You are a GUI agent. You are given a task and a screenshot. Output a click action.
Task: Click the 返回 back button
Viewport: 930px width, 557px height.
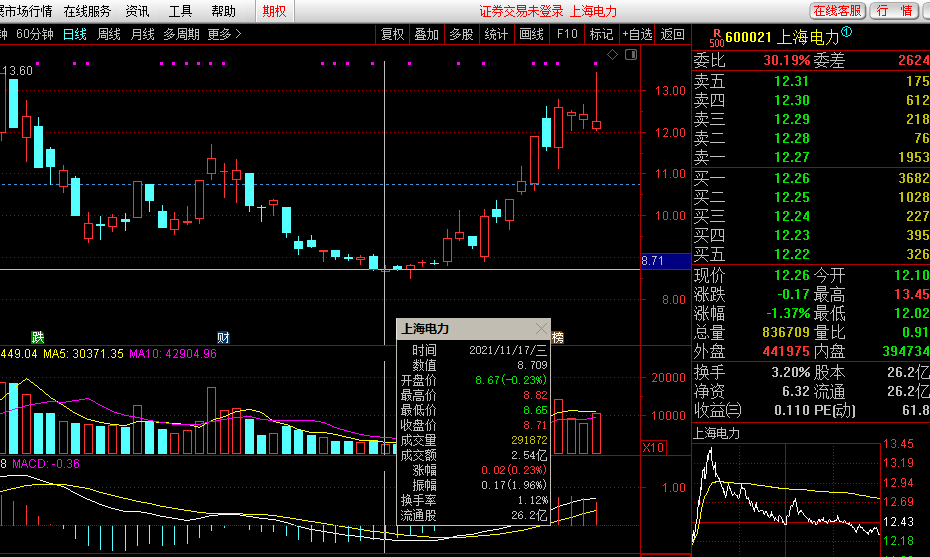(x=673, y=34)
